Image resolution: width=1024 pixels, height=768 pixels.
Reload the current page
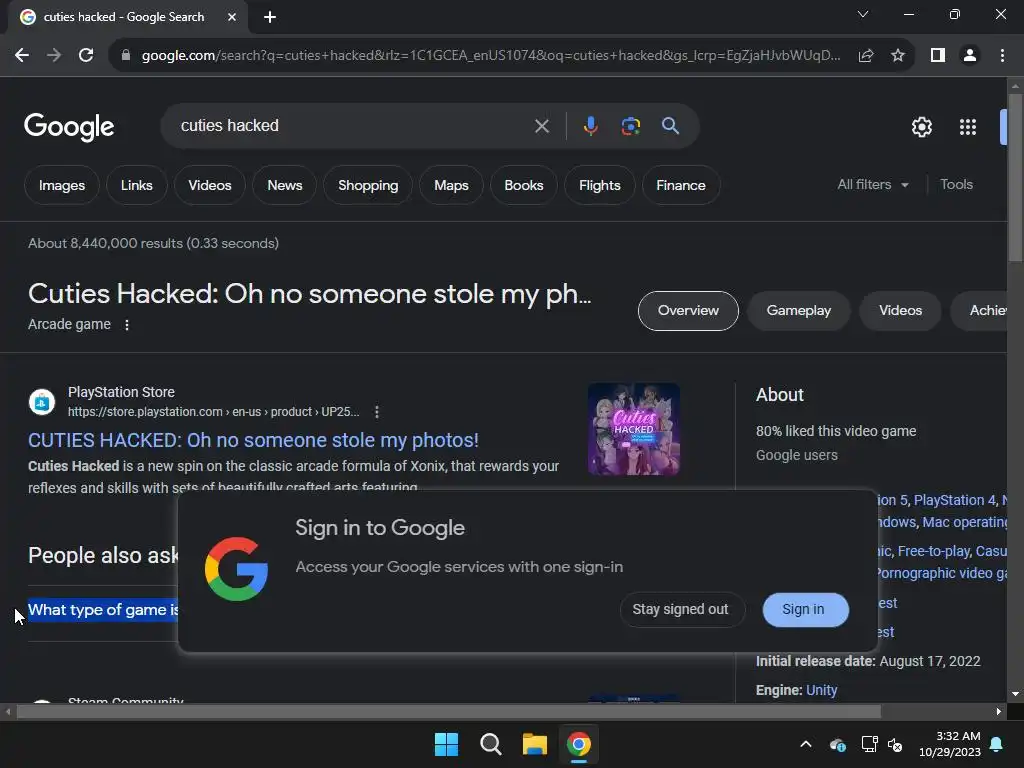(x=86, y=56)
